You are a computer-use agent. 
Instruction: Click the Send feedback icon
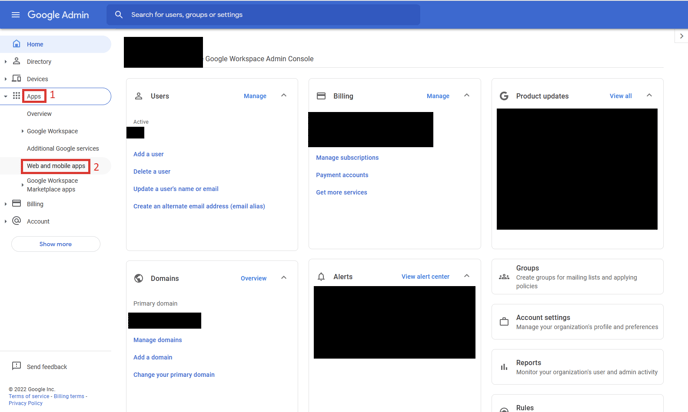coord(16,367)
